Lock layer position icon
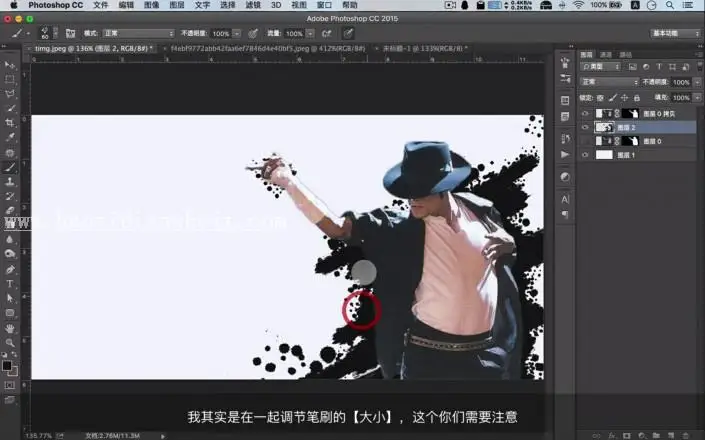The image size is (705, 440). (x=625, y=98)
